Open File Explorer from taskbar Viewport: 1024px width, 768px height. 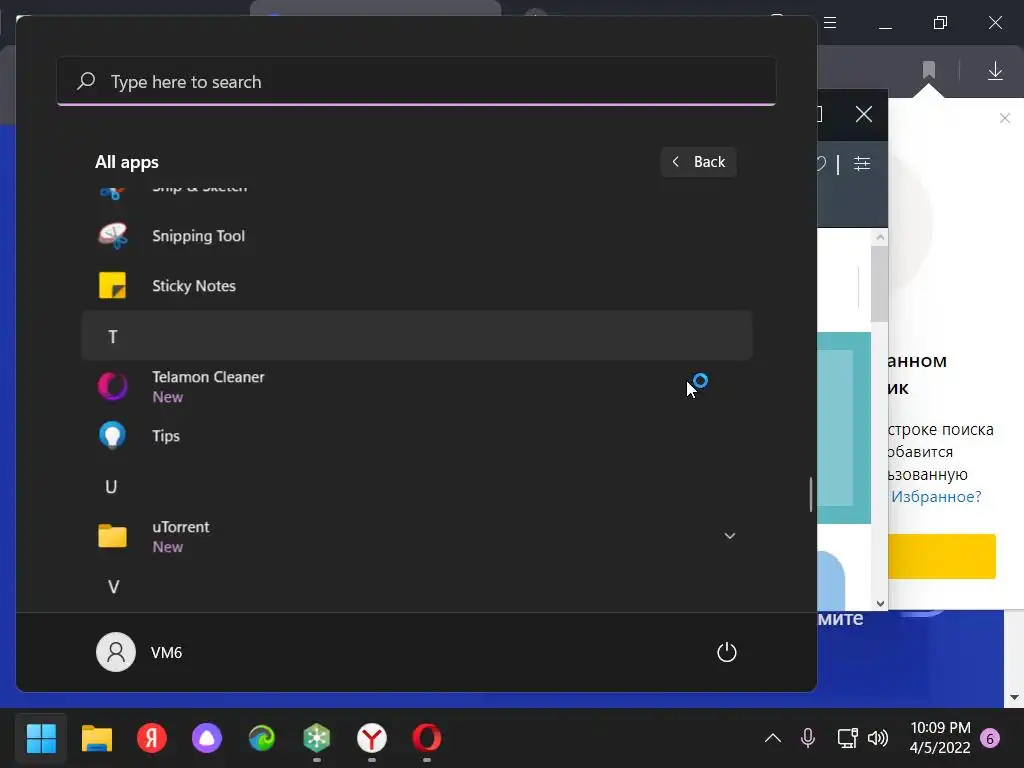coord(97,739)
